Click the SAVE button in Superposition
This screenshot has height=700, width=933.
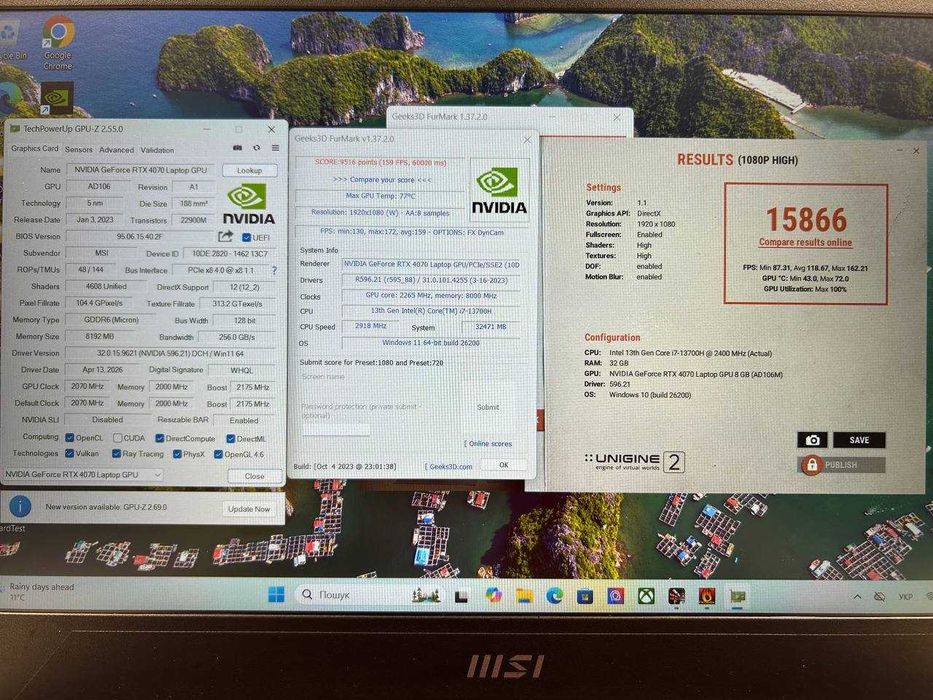(x=859, y=440)
